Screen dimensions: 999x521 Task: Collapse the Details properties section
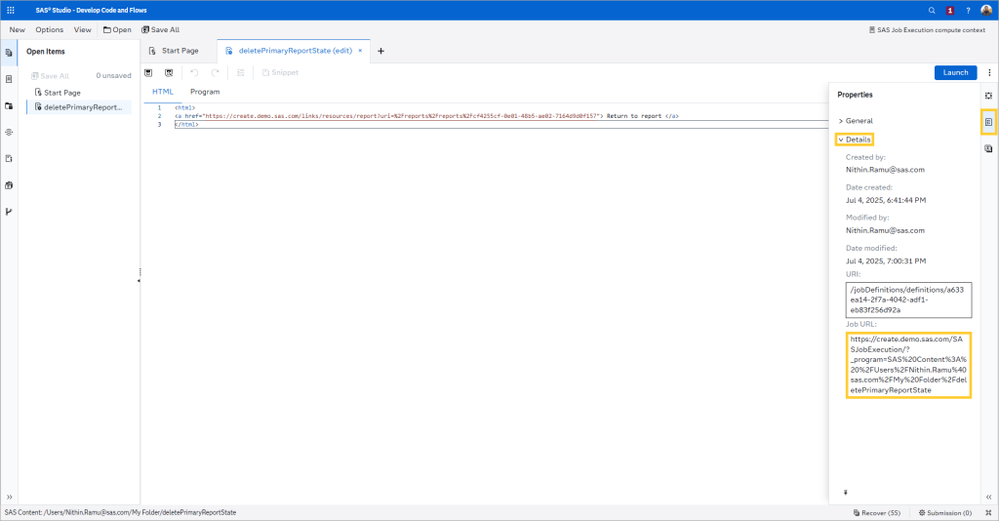(854, 139)
